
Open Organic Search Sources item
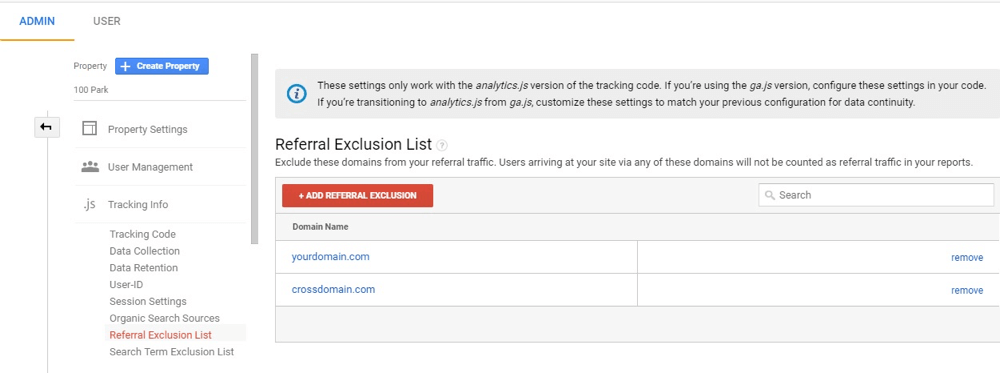click(165, 318)
